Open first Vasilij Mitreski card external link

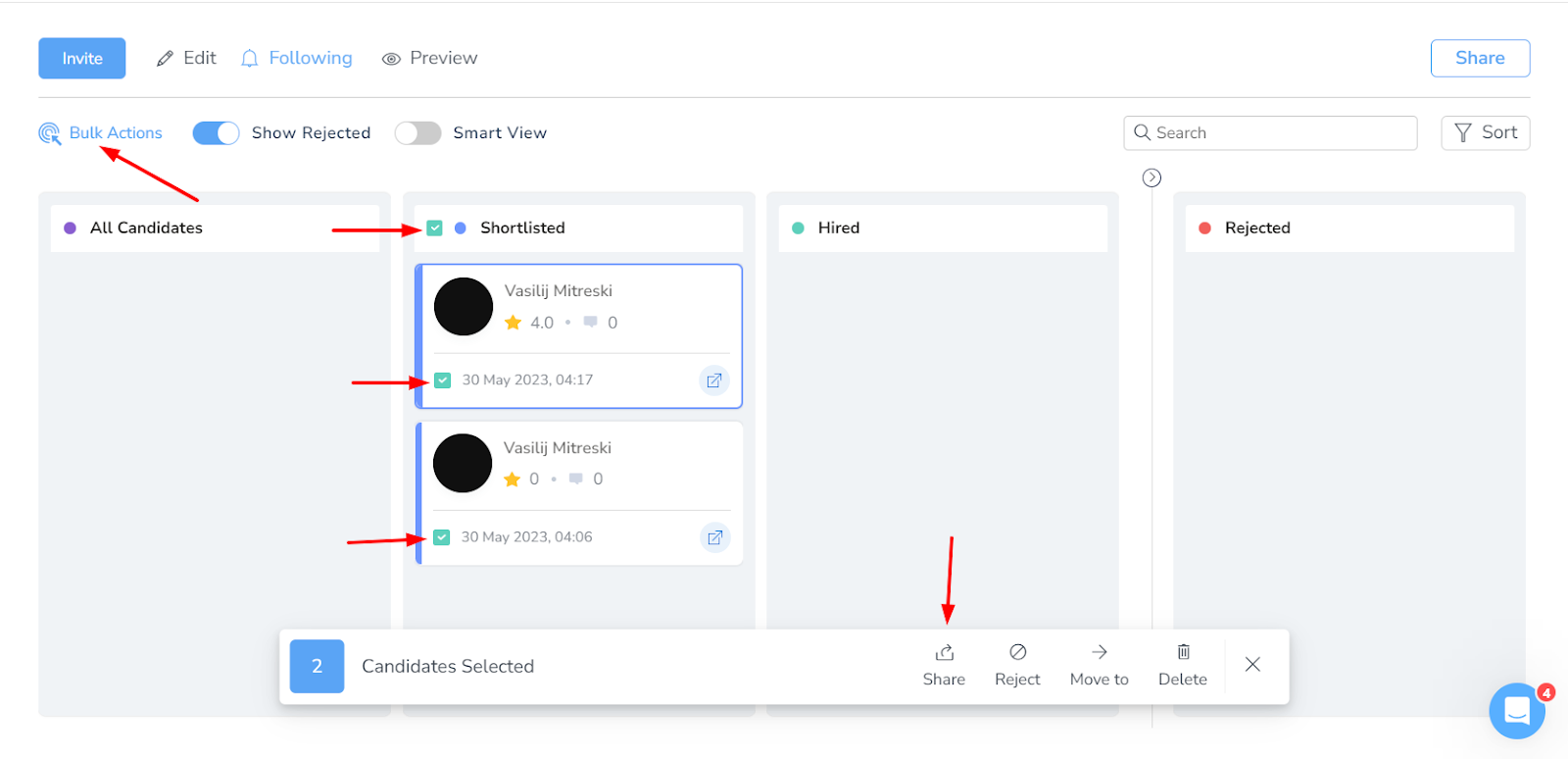tap(714, 380)
